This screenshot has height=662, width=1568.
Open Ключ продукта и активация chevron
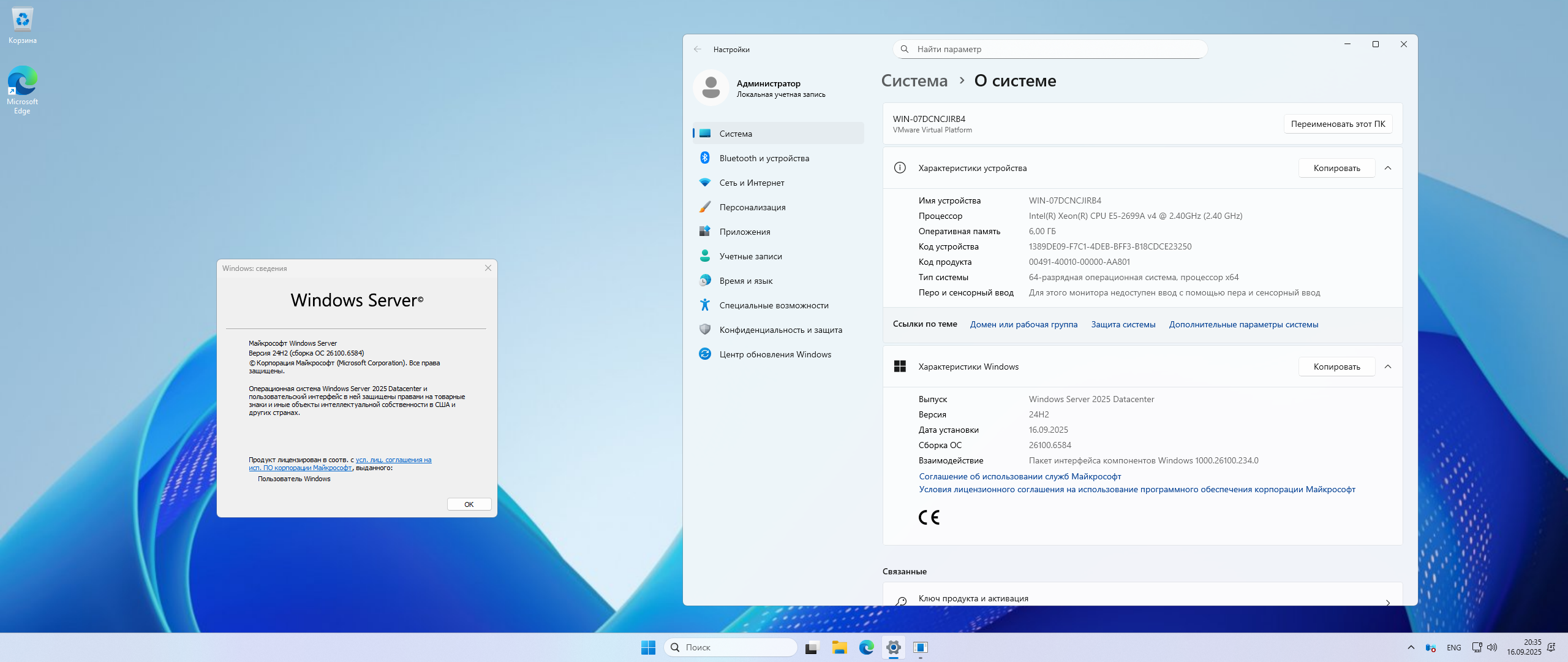1388,603
